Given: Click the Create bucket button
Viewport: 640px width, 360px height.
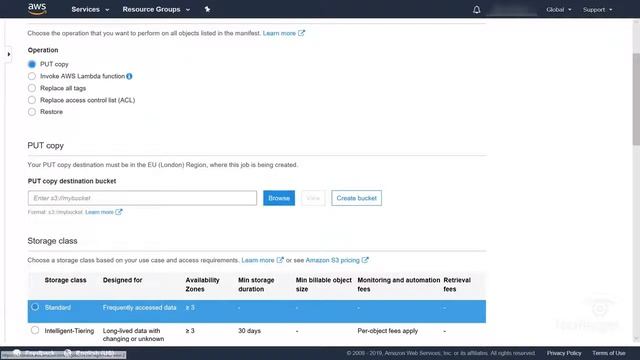Looking at the screenshot, I should pos(356,198).
